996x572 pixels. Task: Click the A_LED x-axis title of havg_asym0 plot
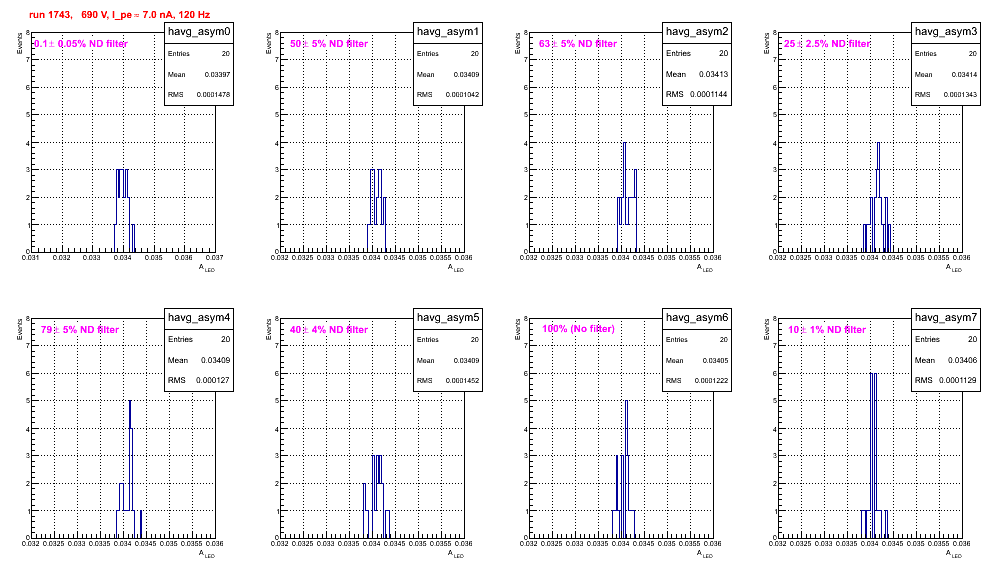point(207,268)
